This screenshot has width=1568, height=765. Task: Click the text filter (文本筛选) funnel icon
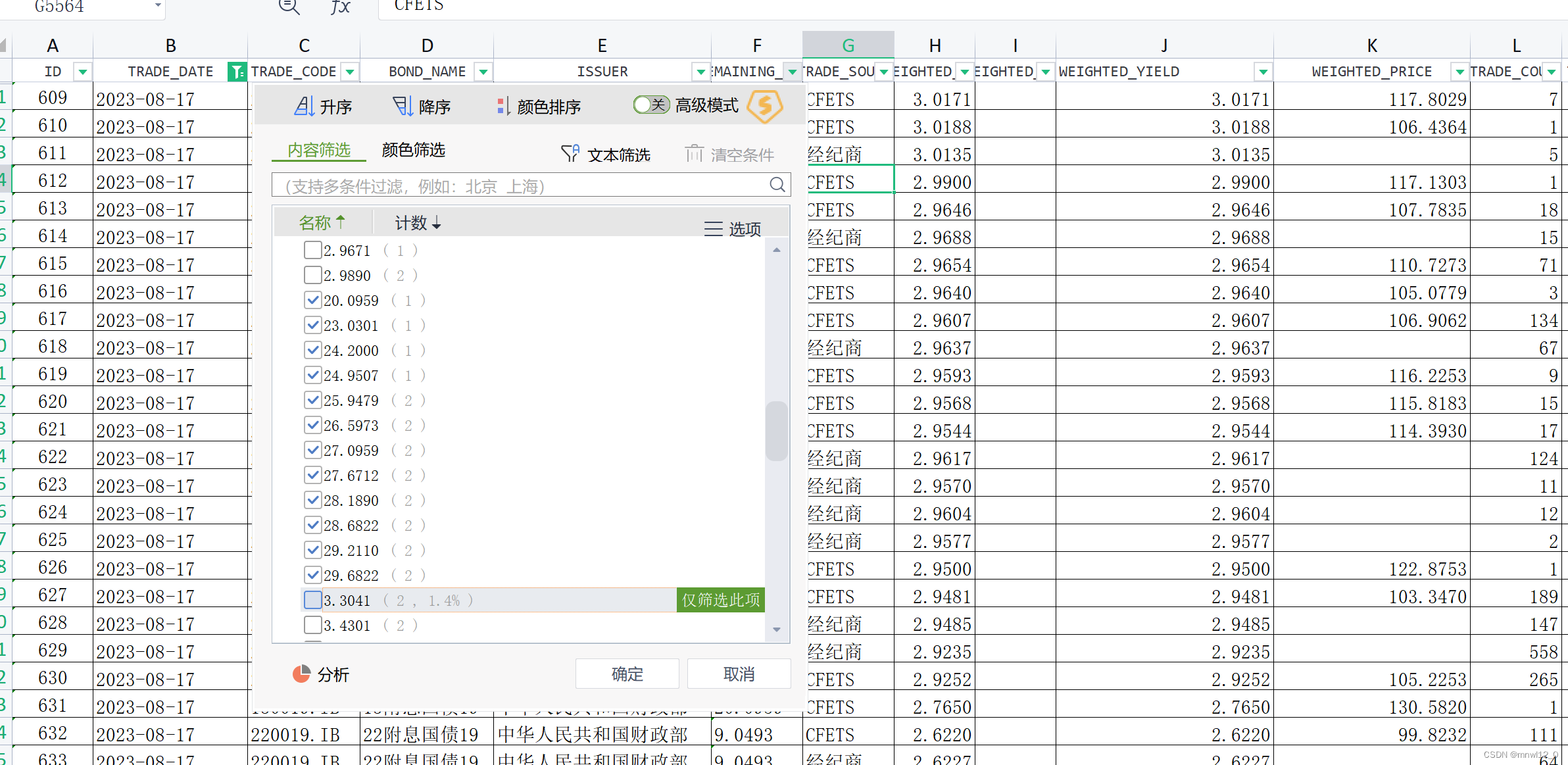tap(570, 154)
